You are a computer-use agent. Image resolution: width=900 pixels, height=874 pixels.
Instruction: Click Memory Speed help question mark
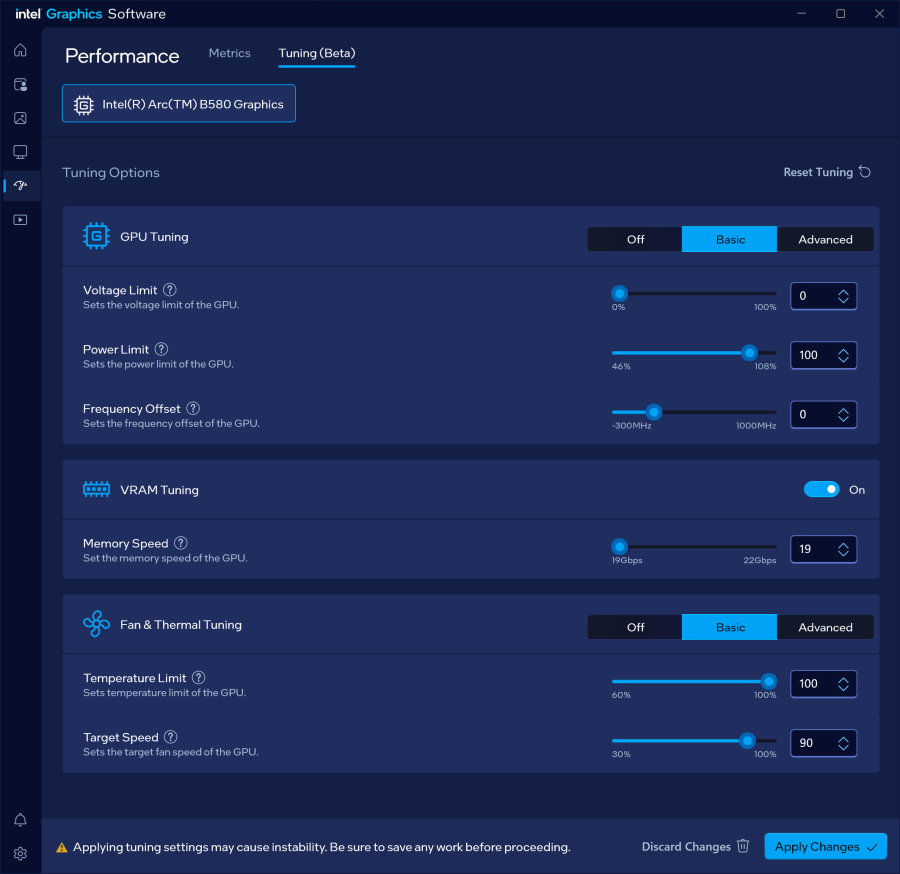pos(181,543)
